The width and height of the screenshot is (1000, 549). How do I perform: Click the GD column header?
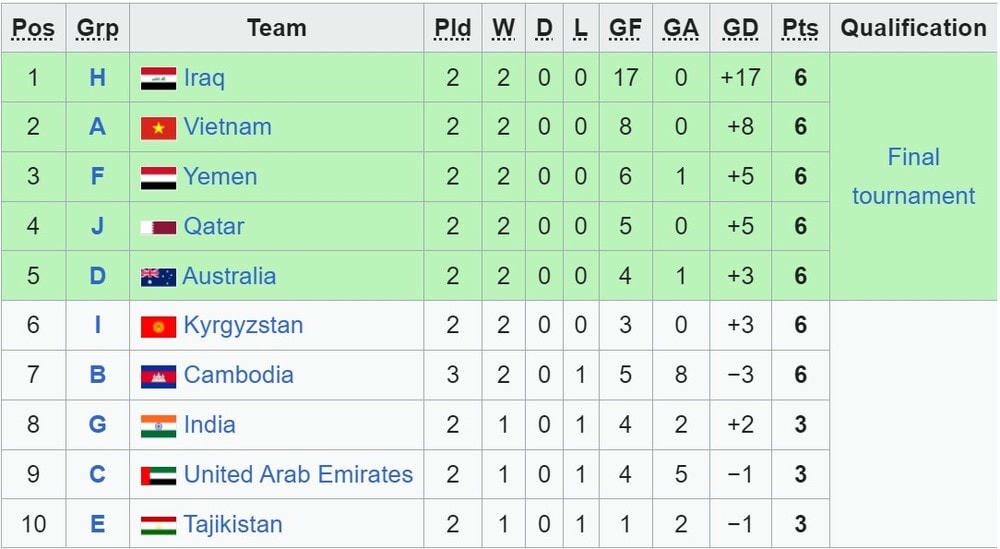tap(740, 28)
